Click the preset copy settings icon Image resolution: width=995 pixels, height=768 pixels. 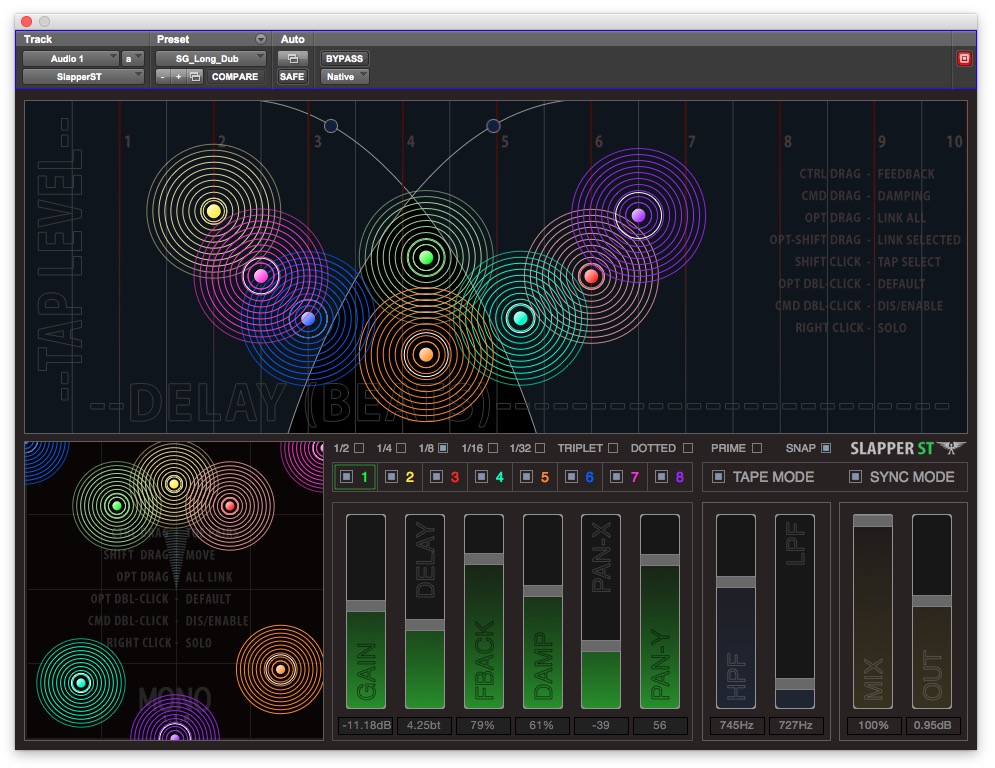click(x=195, y=77)
